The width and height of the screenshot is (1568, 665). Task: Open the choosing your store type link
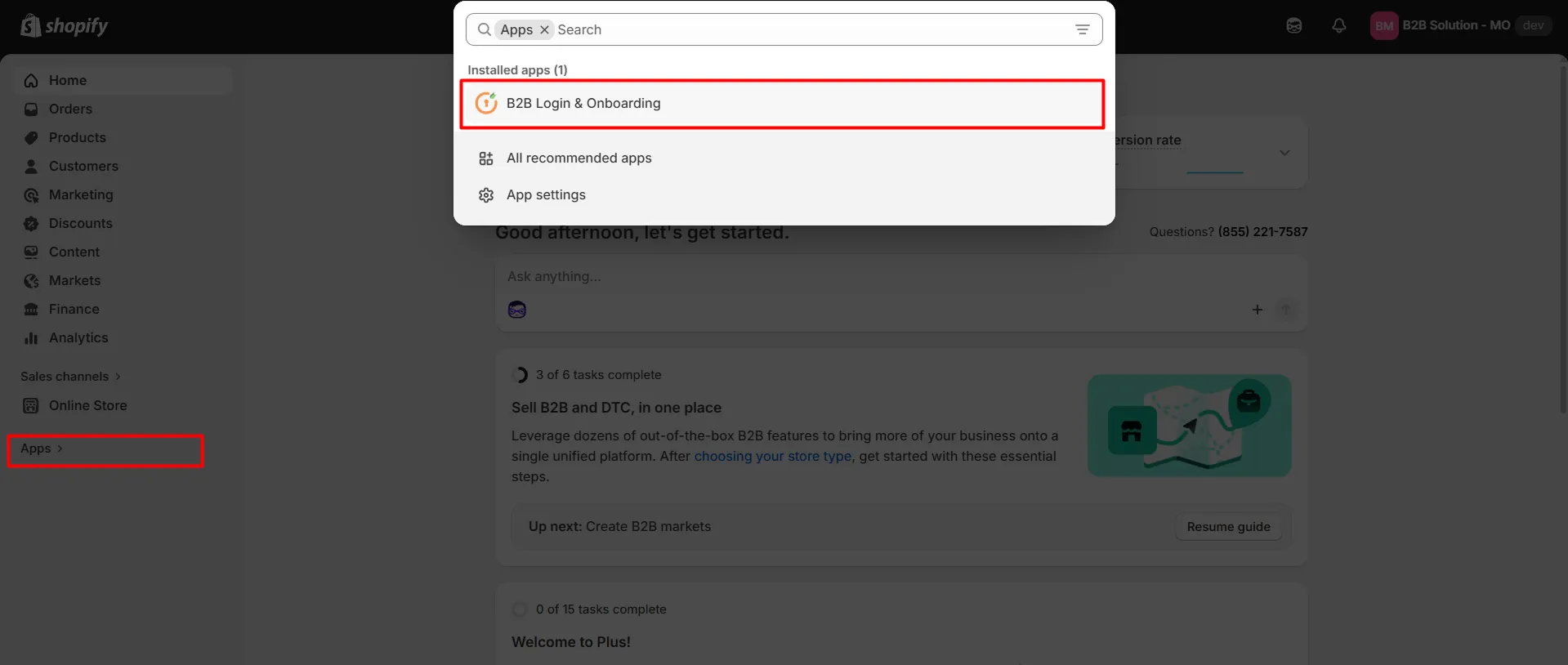[771, 456]
